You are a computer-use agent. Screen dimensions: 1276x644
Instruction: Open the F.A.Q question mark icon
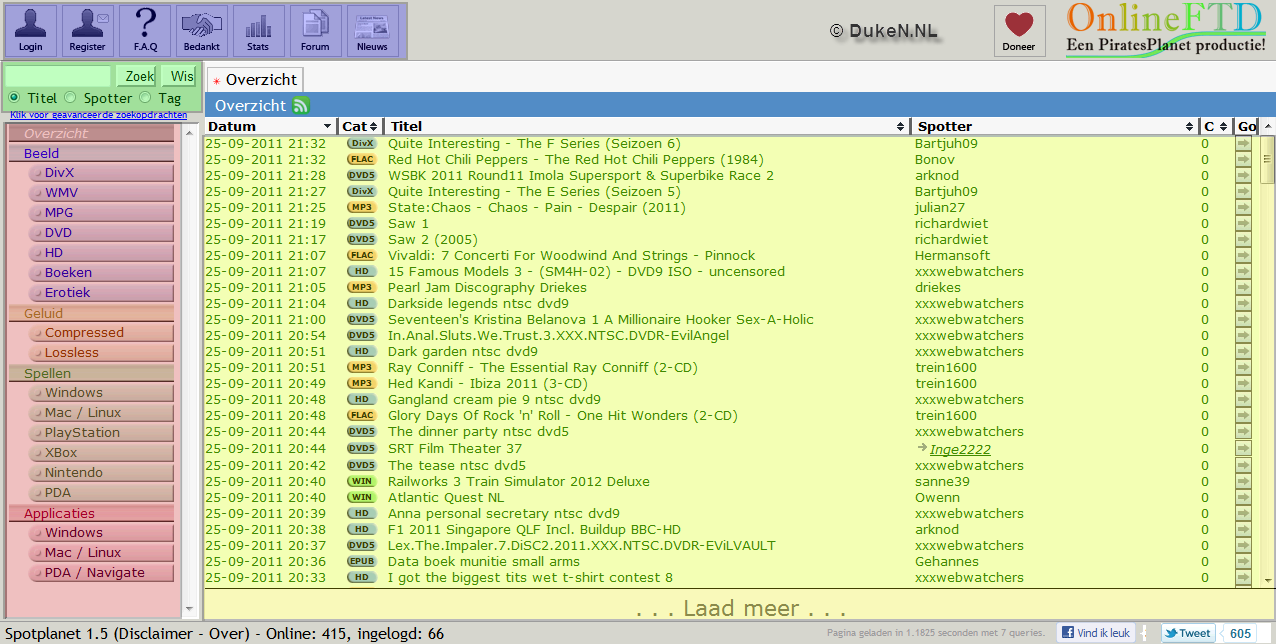(x=145, y=31)
